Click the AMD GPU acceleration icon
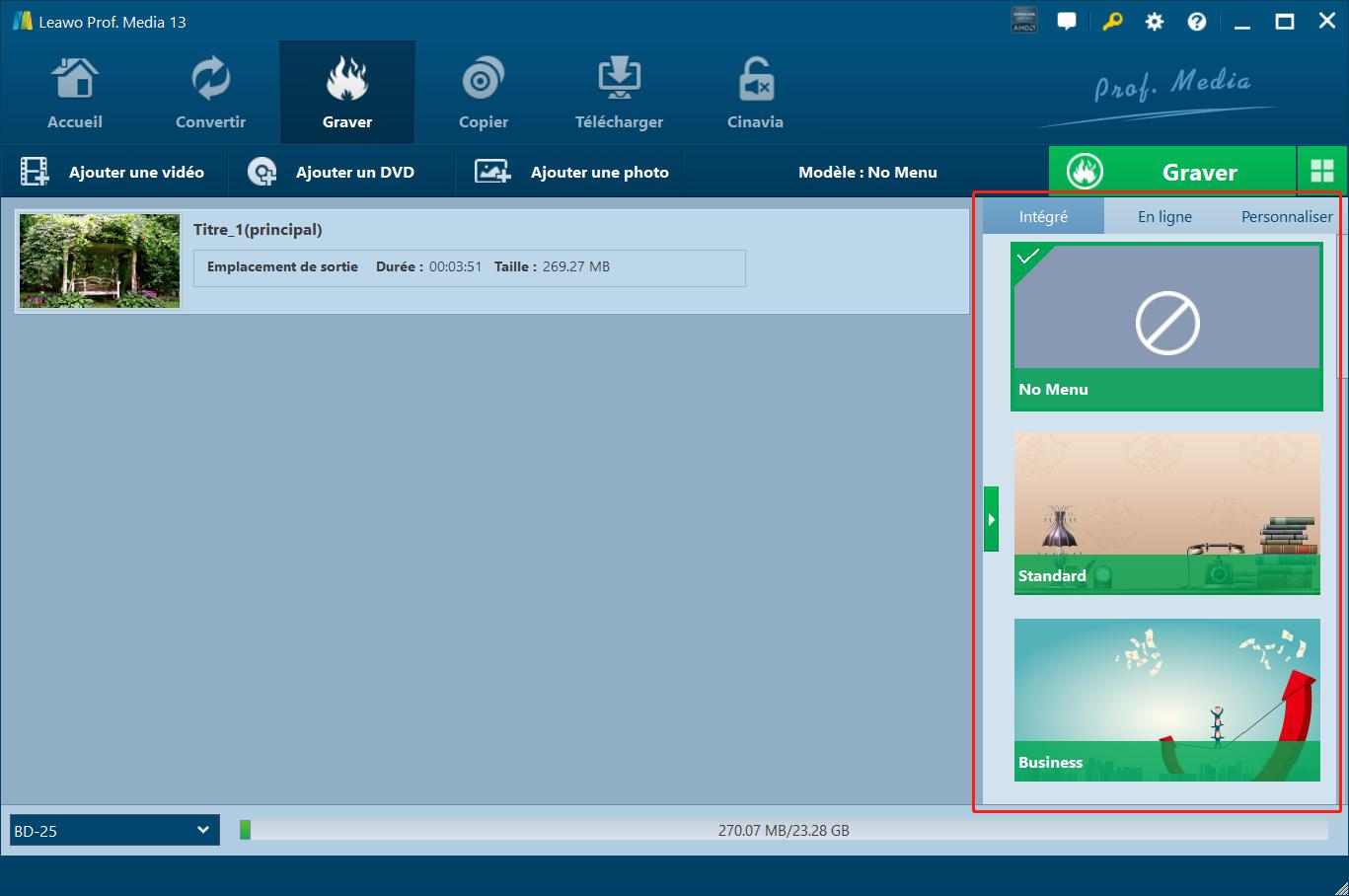The image size is (1349, 896). (1024, 21)
